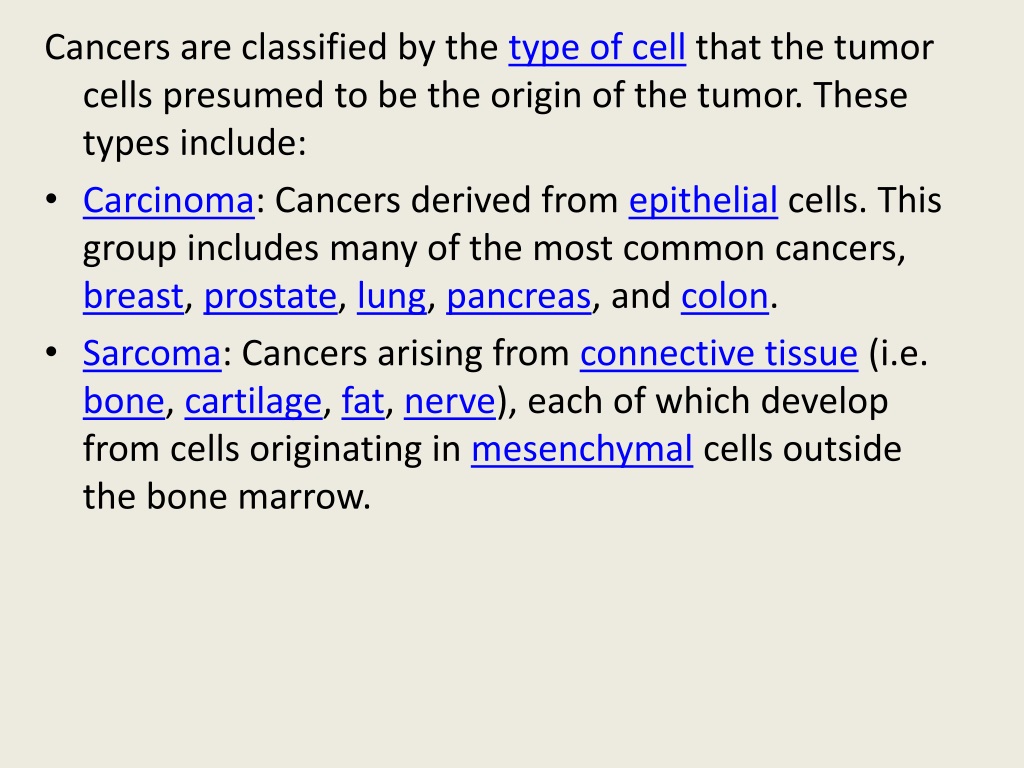Viewport: 1024px width, 768px height.
Task: Click the colon hyperlink
Action: [725, 296]
